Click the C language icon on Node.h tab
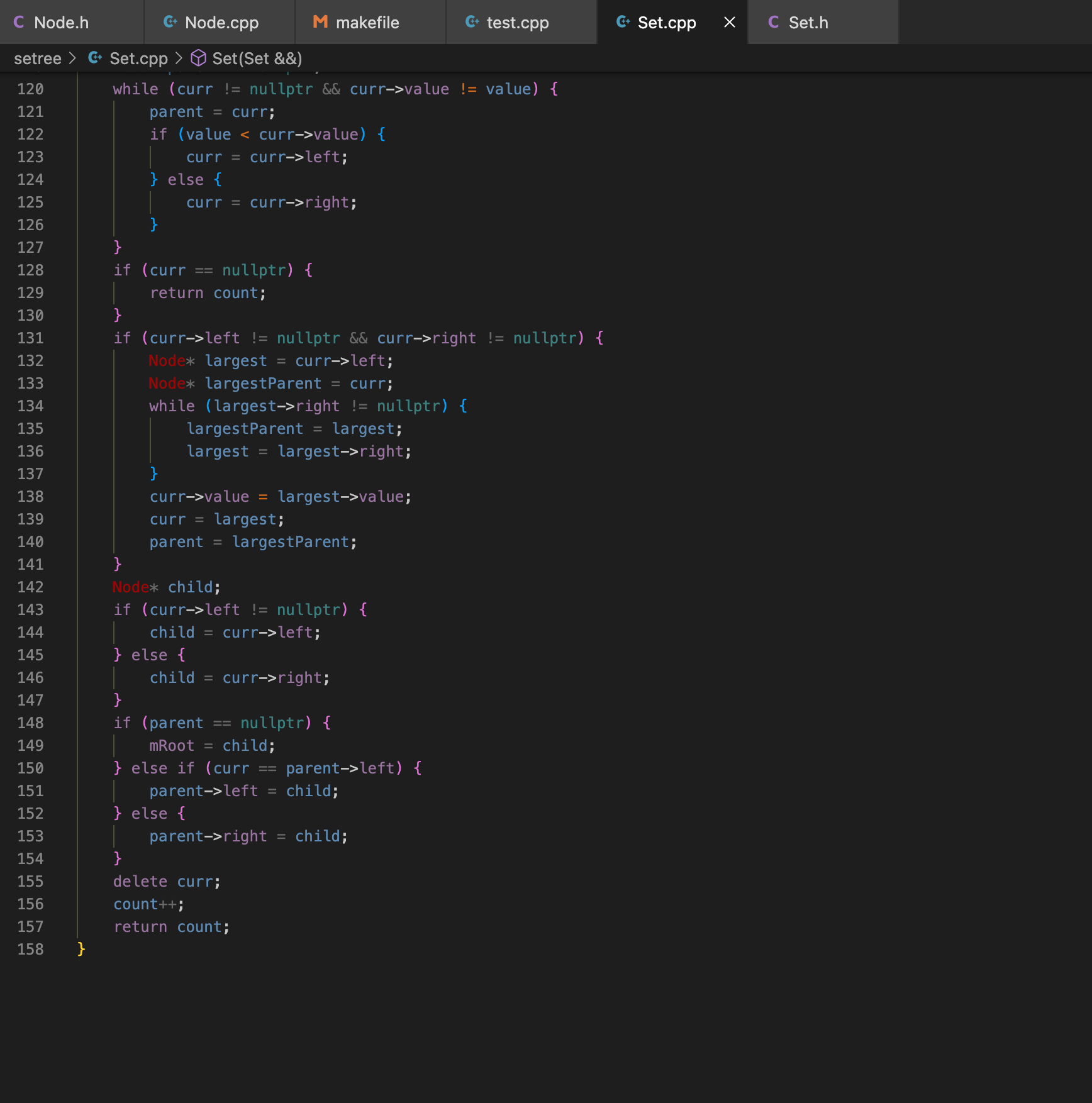This screenshot has height=1103, width=1092. [x=19, y=22]
